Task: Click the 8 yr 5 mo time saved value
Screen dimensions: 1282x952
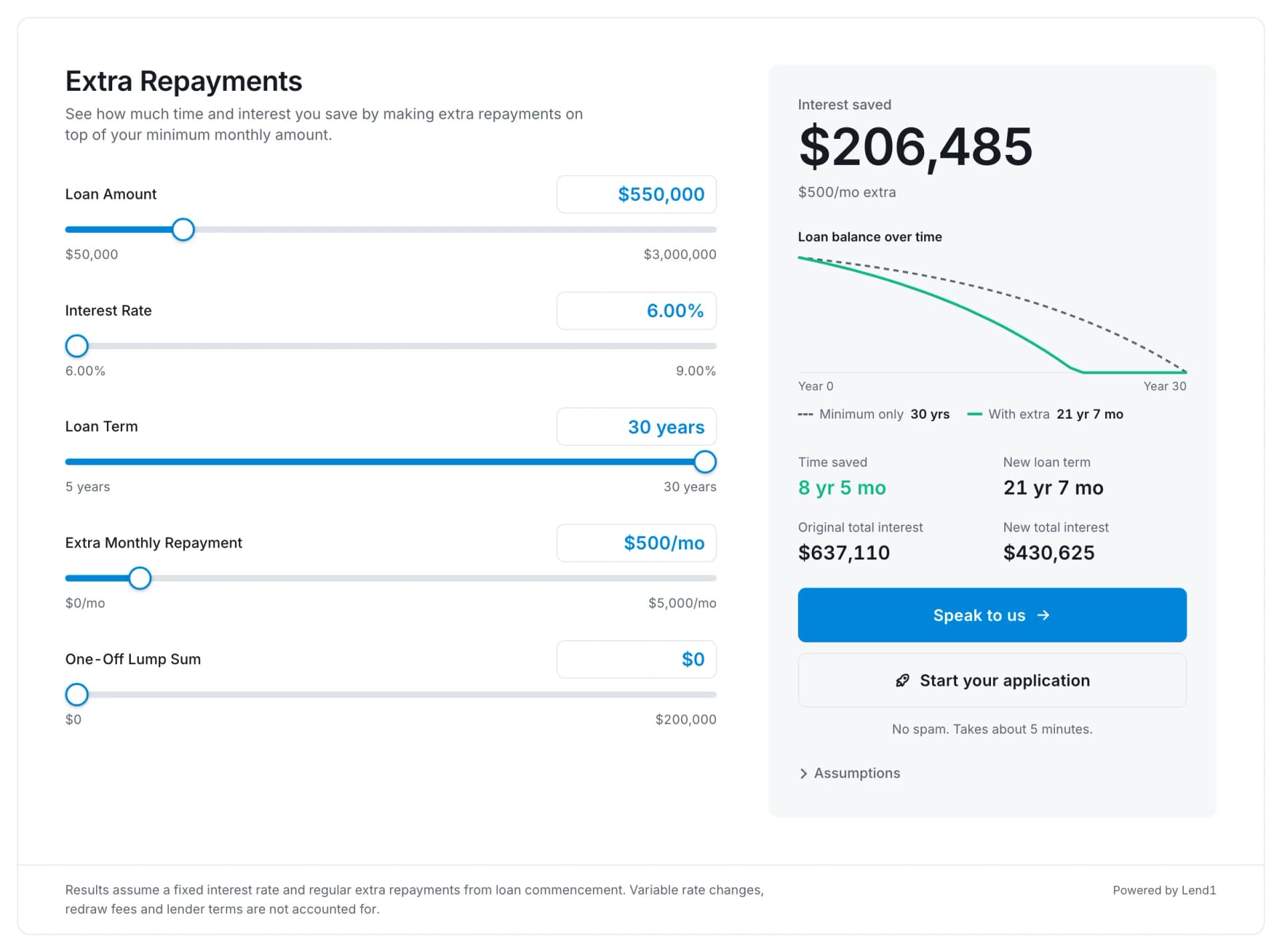Action: click(842, 487)
